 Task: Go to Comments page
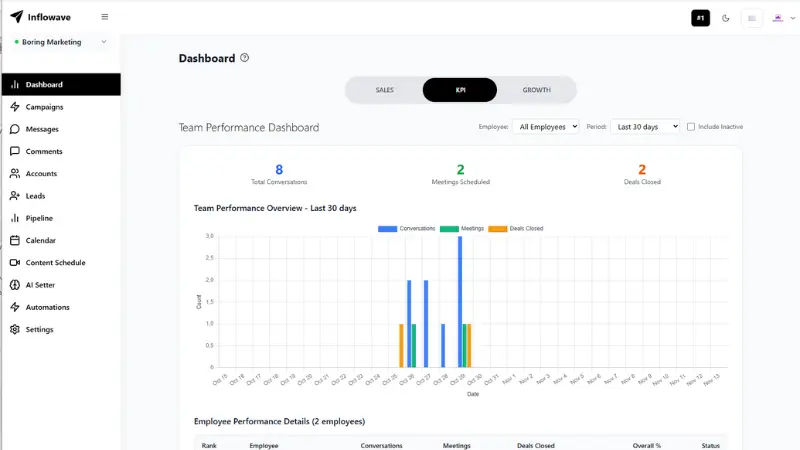coord(61,151)
